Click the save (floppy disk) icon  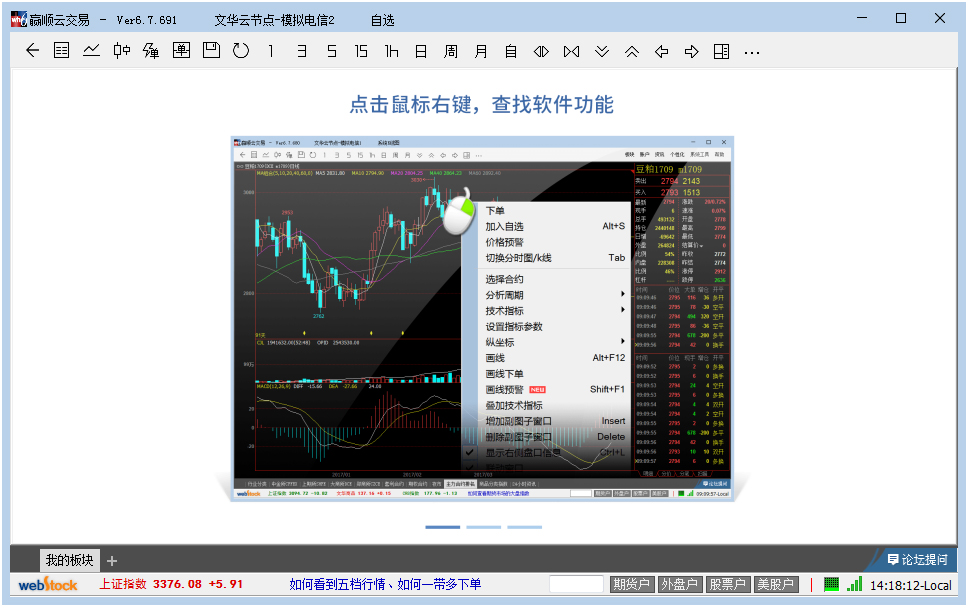pos(211,51)
